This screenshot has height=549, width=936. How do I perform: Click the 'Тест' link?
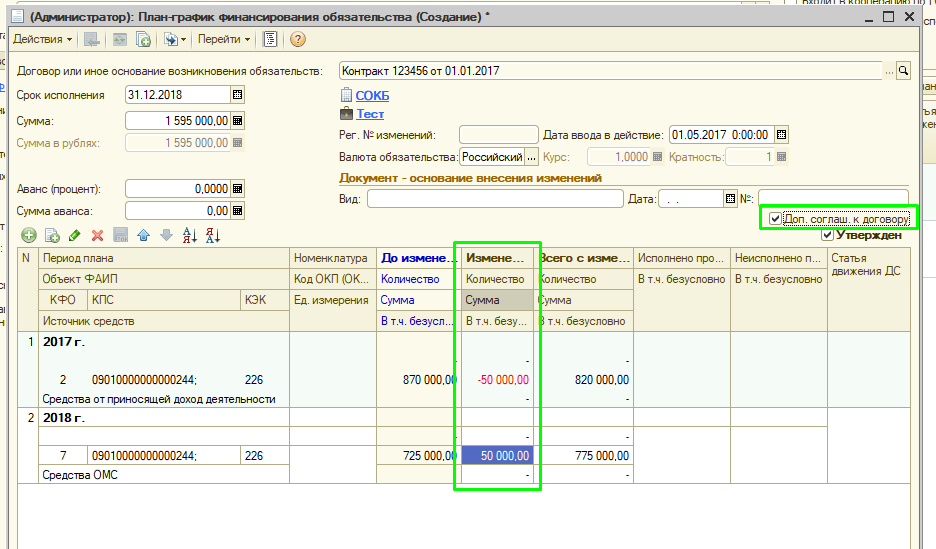tap(370, 114)
